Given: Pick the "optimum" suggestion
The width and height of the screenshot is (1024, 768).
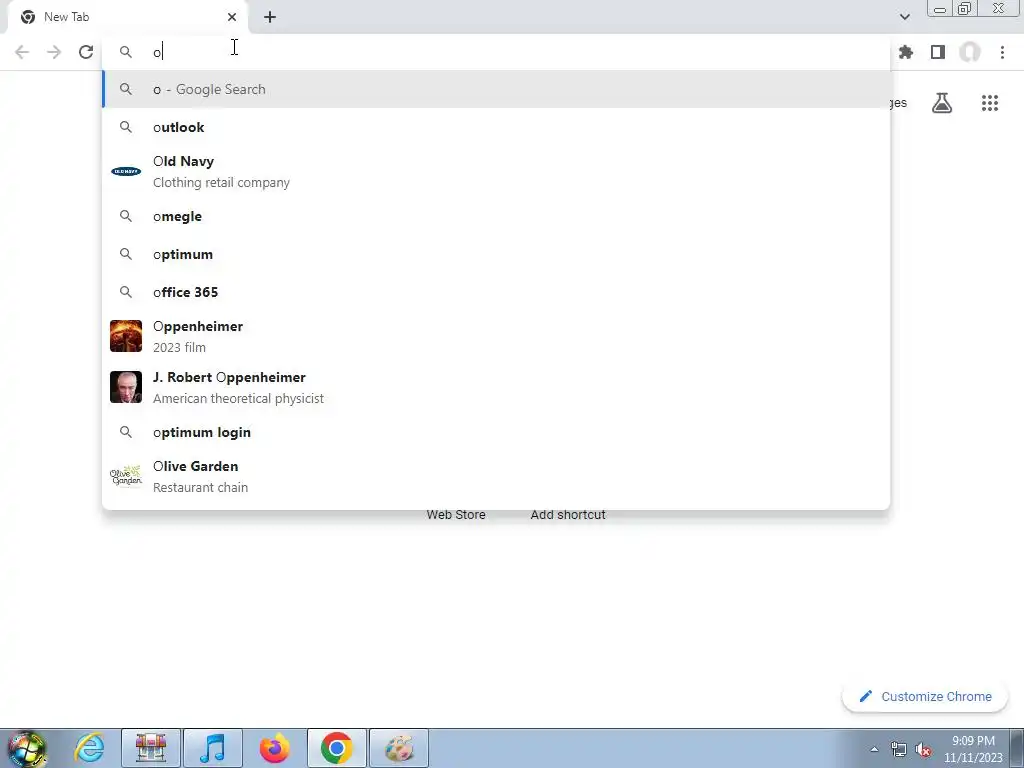Looking at the screenshot, I should (496, 254).
